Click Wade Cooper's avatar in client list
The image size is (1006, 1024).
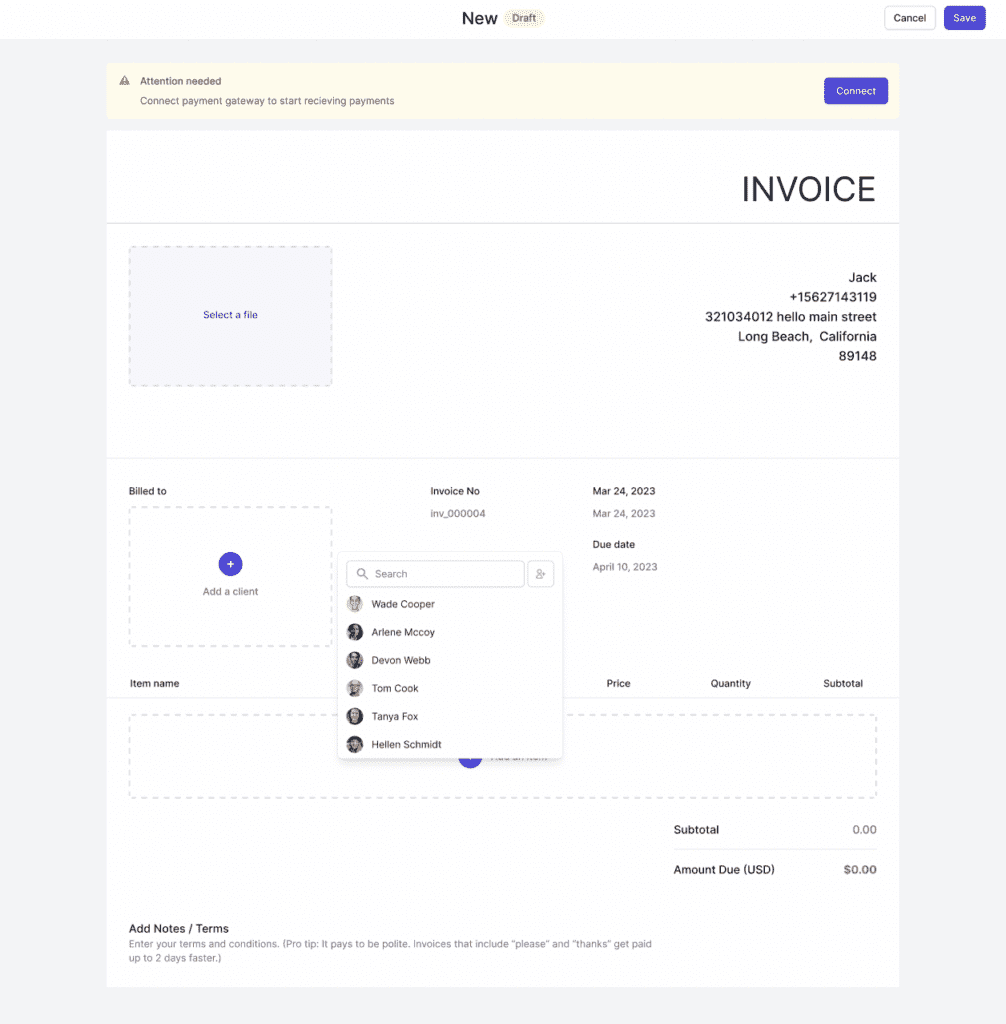(355, 604)
